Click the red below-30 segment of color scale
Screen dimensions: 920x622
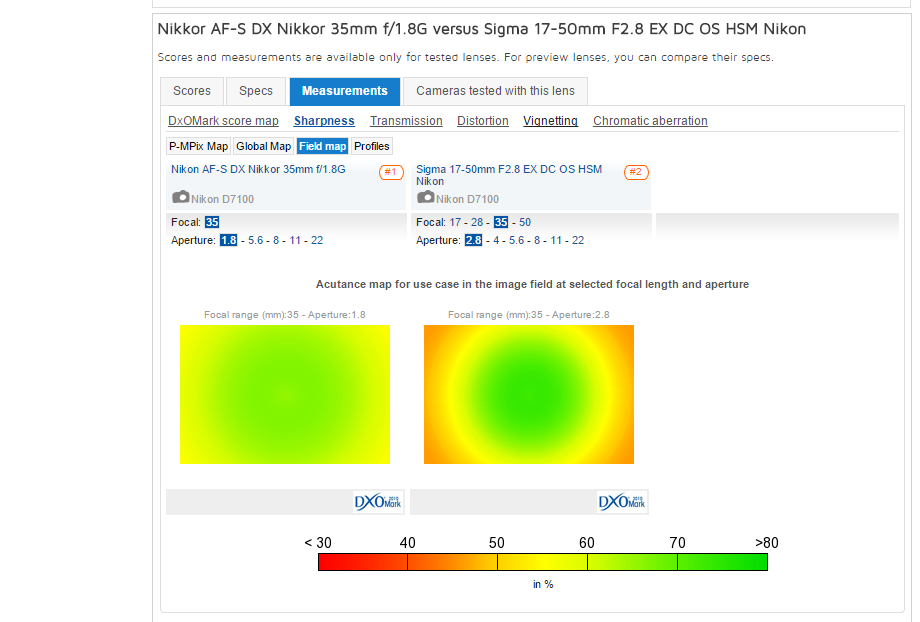[363, 562]
